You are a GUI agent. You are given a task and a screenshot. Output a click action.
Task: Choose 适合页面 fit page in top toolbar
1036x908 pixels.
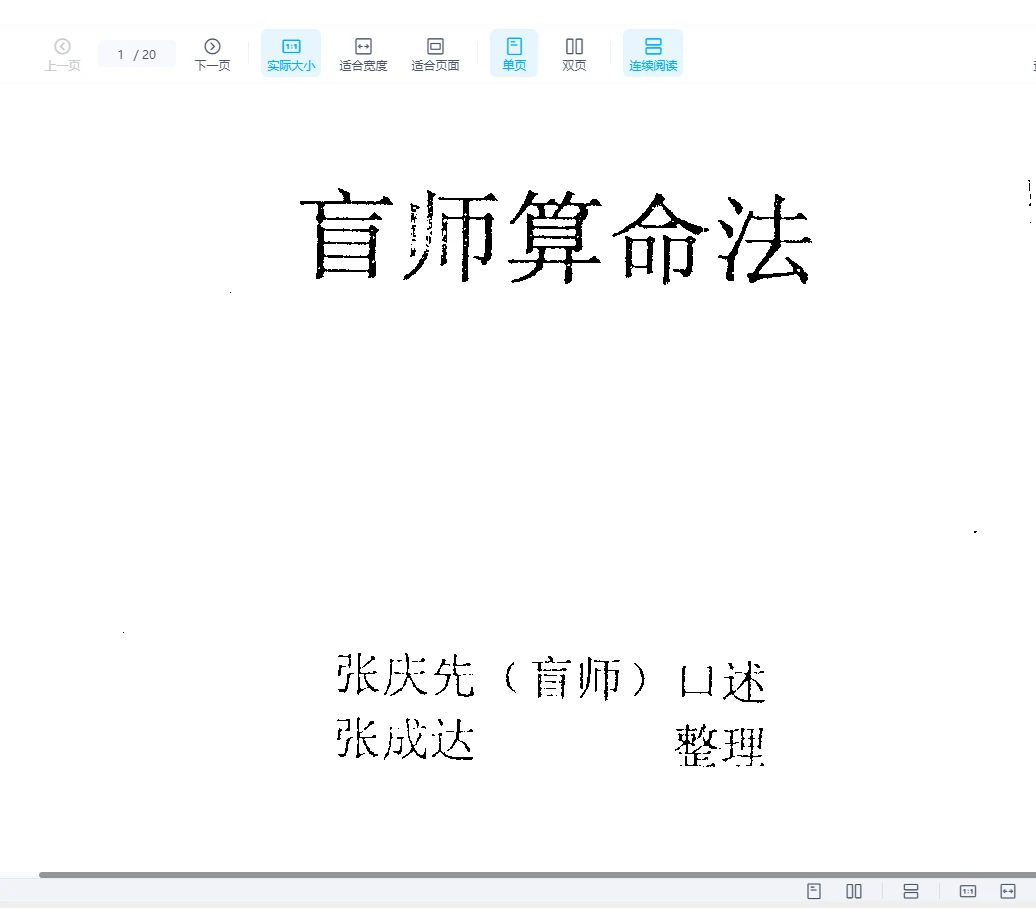coord(435,54)
